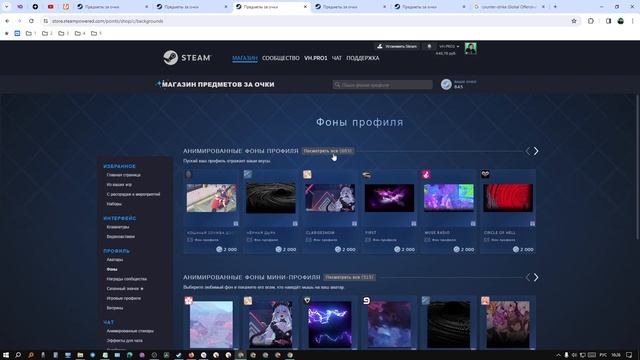Click animated-type icon on CIRCLE OF HELL card
This screenshot has height=360, width=640.
(x=532, y=224)
